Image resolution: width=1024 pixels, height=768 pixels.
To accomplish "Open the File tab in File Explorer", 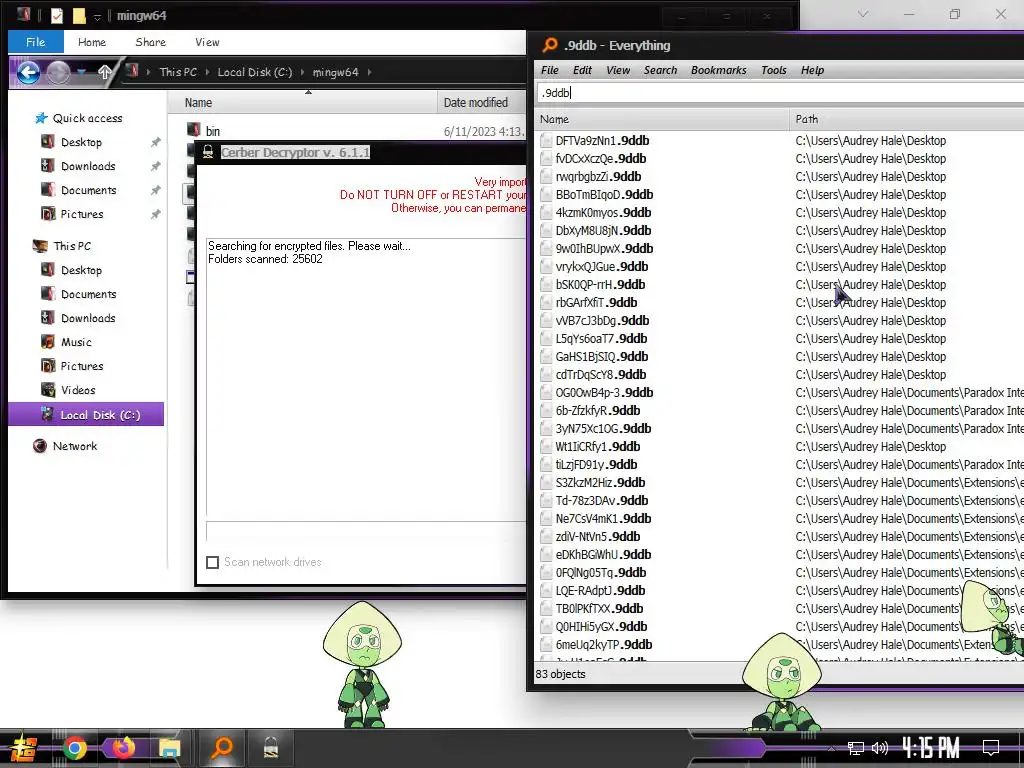I will tap(36, 42).
